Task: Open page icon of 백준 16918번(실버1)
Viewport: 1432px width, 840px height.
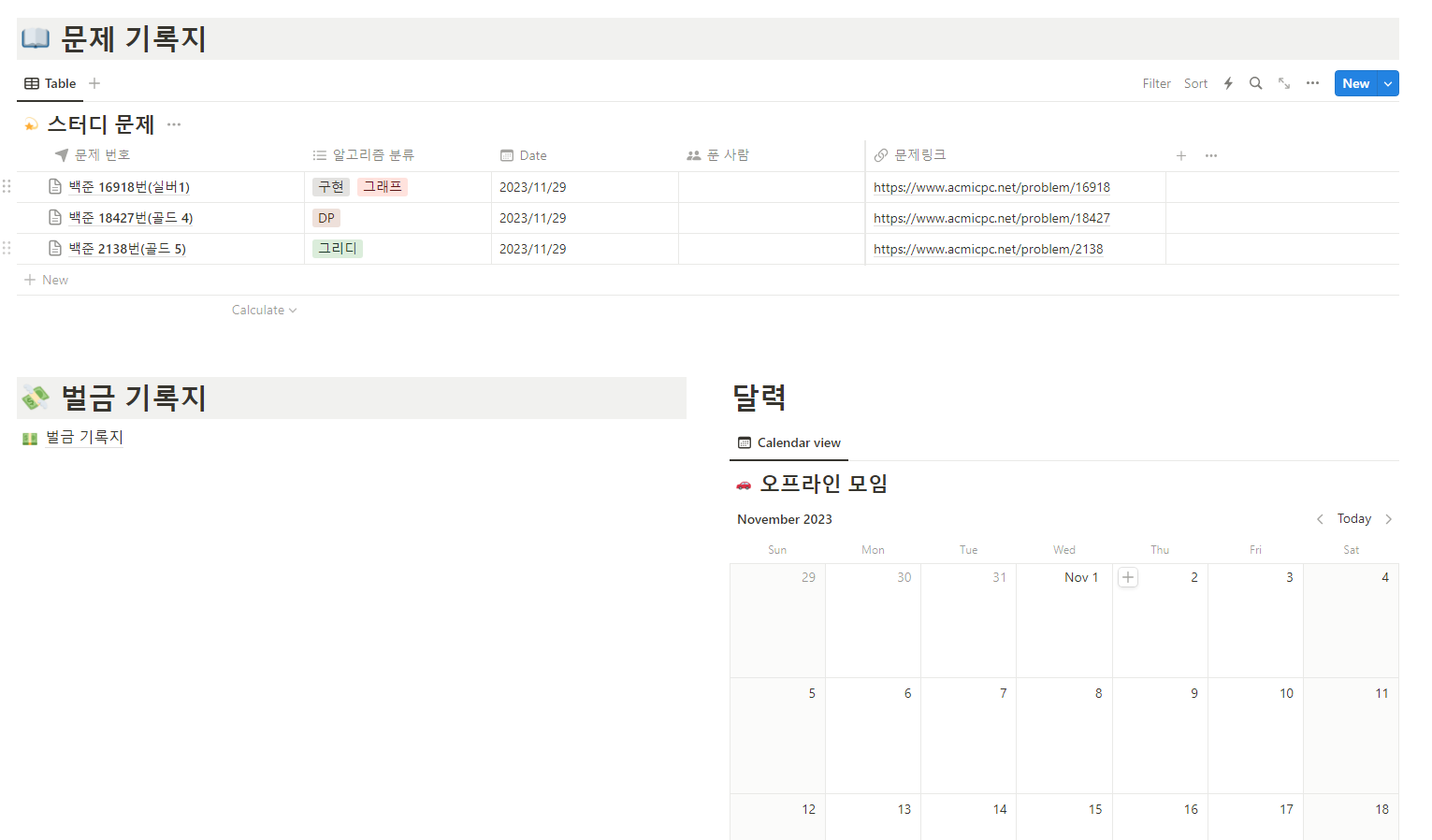Action: click(x=55, y=186)
